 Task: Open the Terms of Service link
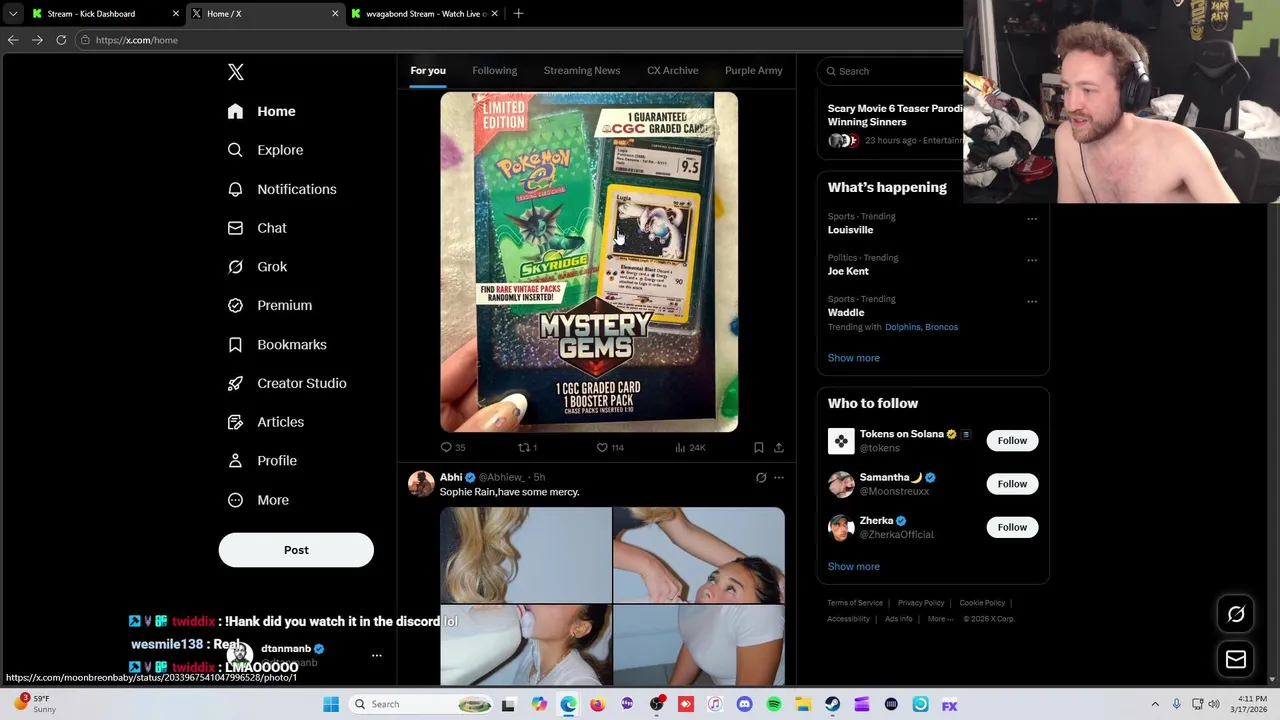click(x=855, y=603)
